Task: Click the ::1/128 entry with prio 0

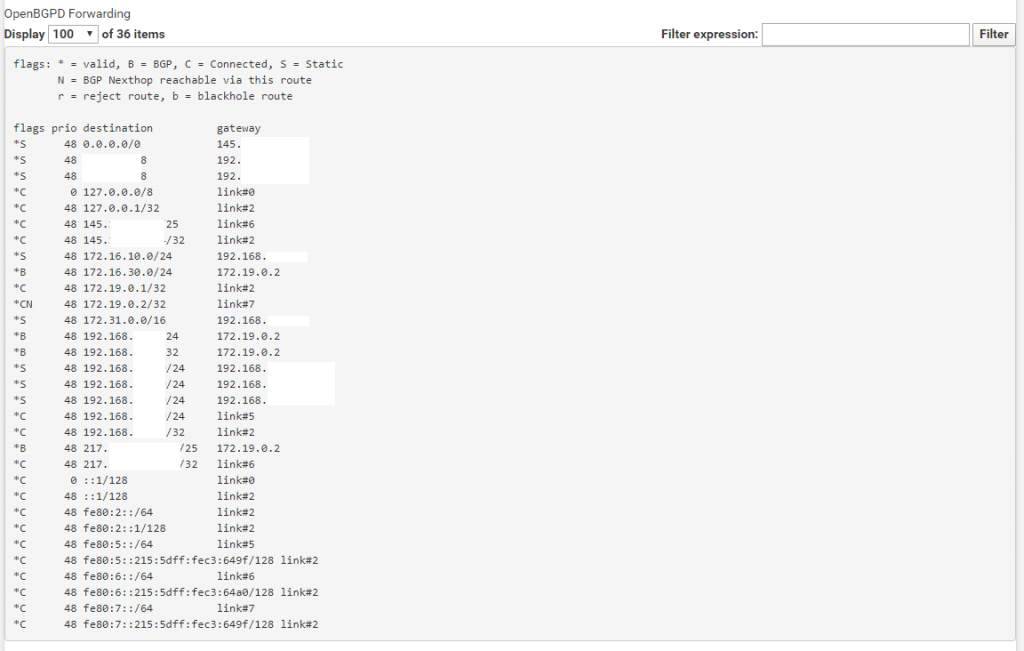Action: pyautogui.click(x=105, y=480)
